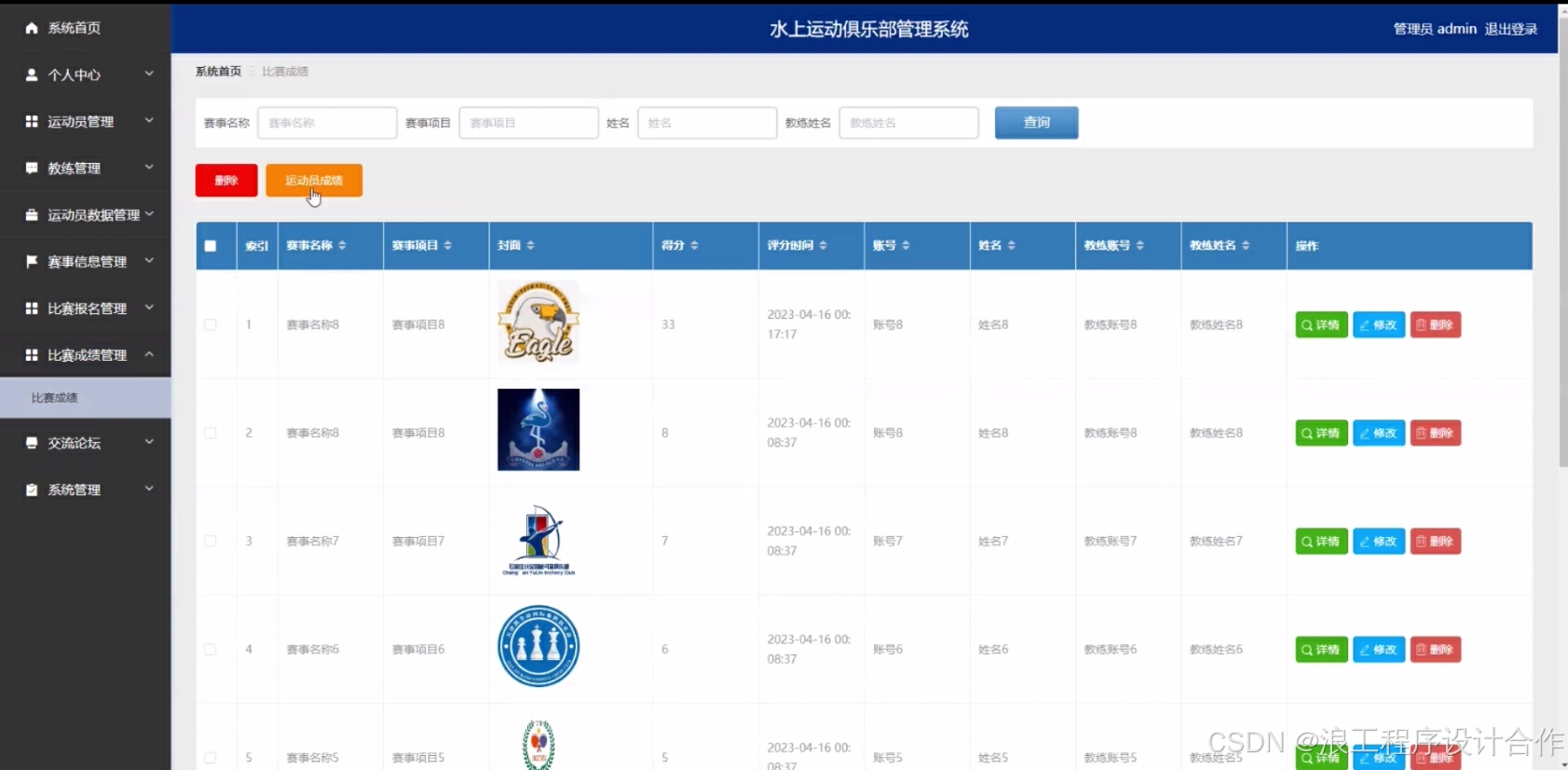
Task: Expand the 运动员数据管理 menu chevron
Action: pyautogui.click(x=149, y=213)
